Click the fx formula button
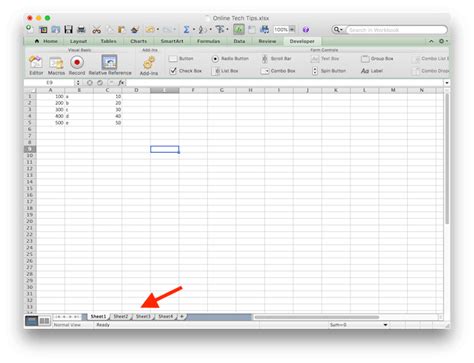The height and width of the screenshot is (363, 474). click(121, 83)
